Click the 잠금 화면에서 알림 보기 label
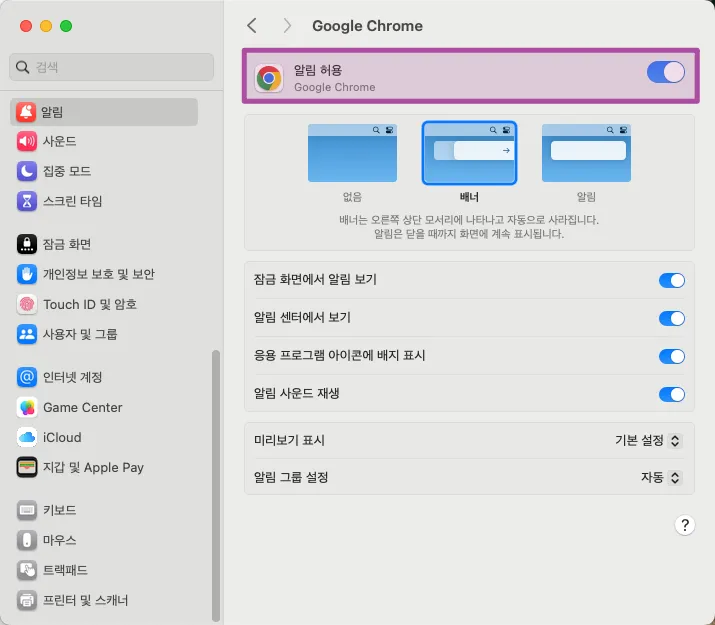 click(x=316, y=279)
